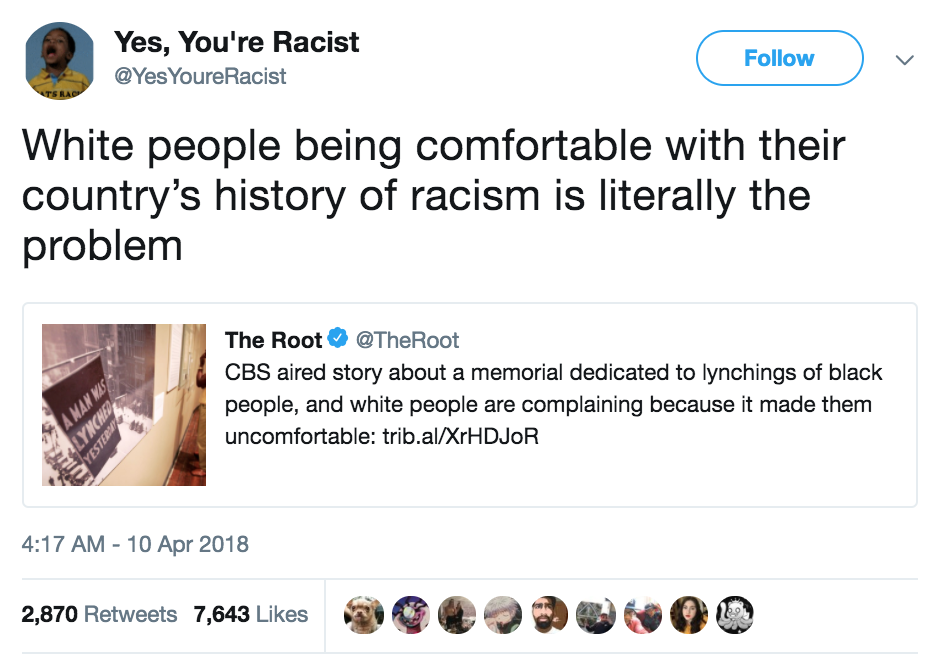Click the small dog liker avatar
The width and height of the screenshot is (940, 664).
click(x=362, y=614)
